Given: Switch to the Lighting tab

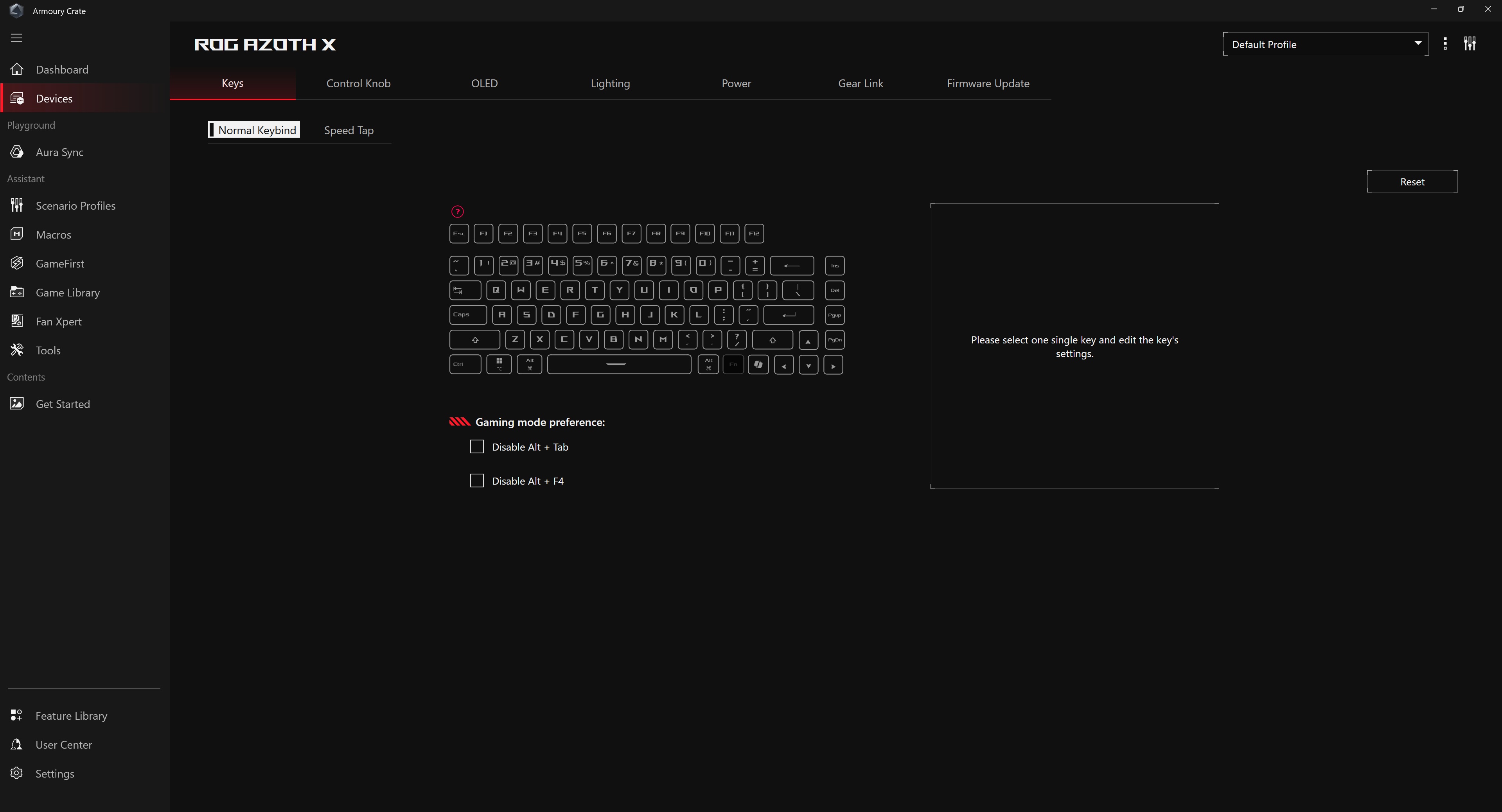Looking at the screenshot, I should tap(611, 83).
